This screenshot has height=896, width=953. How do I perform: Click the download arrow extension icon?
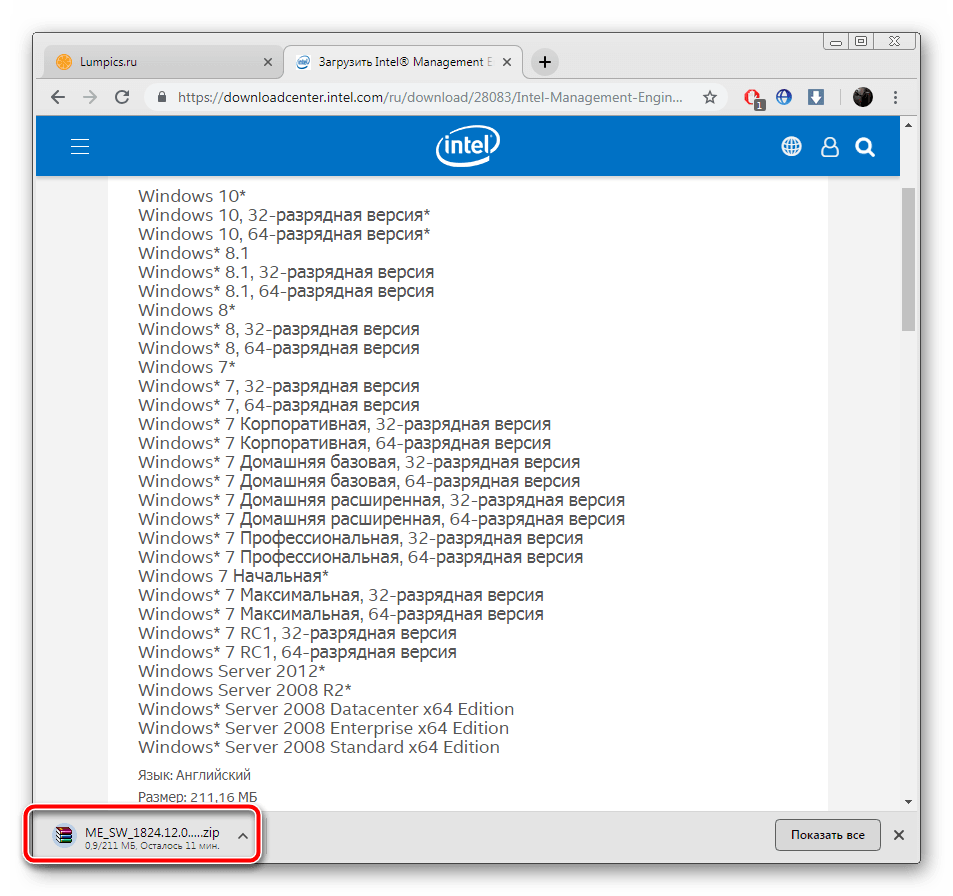[x=816, y=97]
